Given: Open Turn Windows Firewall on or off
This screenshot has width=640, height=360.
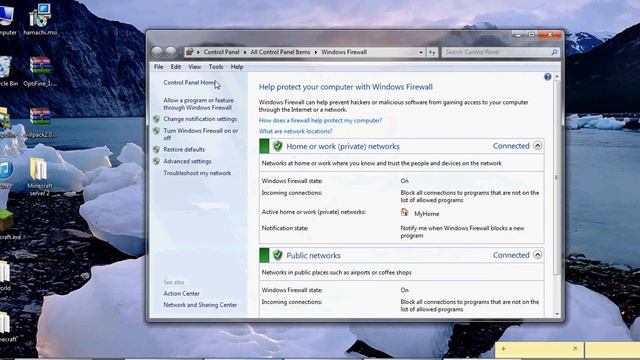Looking at the screenshot, I should (x=200, y=134).
